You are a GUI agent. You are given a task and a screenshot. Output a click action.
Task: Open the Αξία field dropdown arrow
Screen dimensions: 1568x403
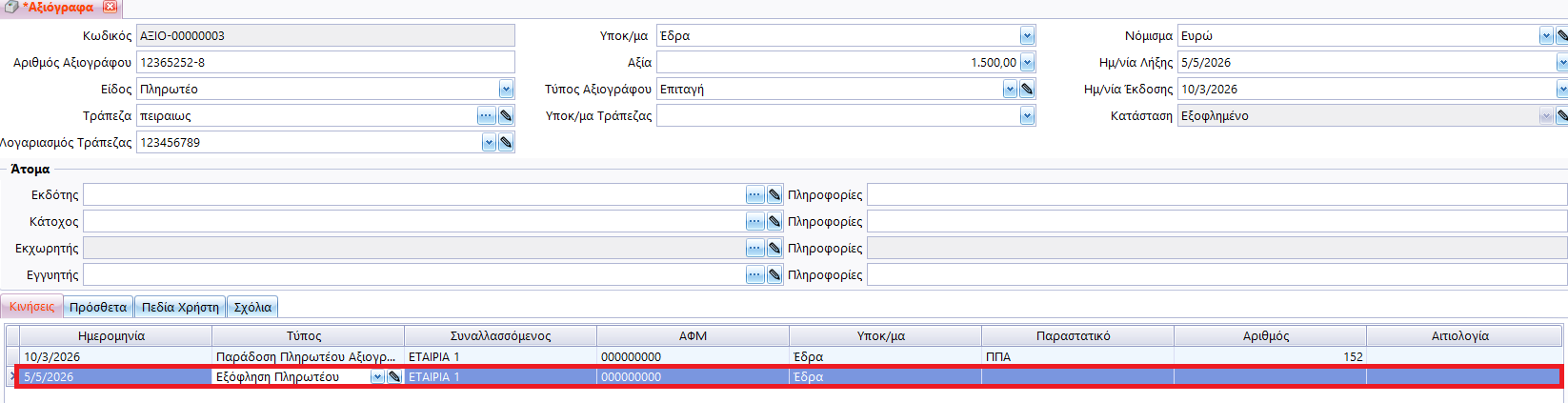click(1027, 63)
